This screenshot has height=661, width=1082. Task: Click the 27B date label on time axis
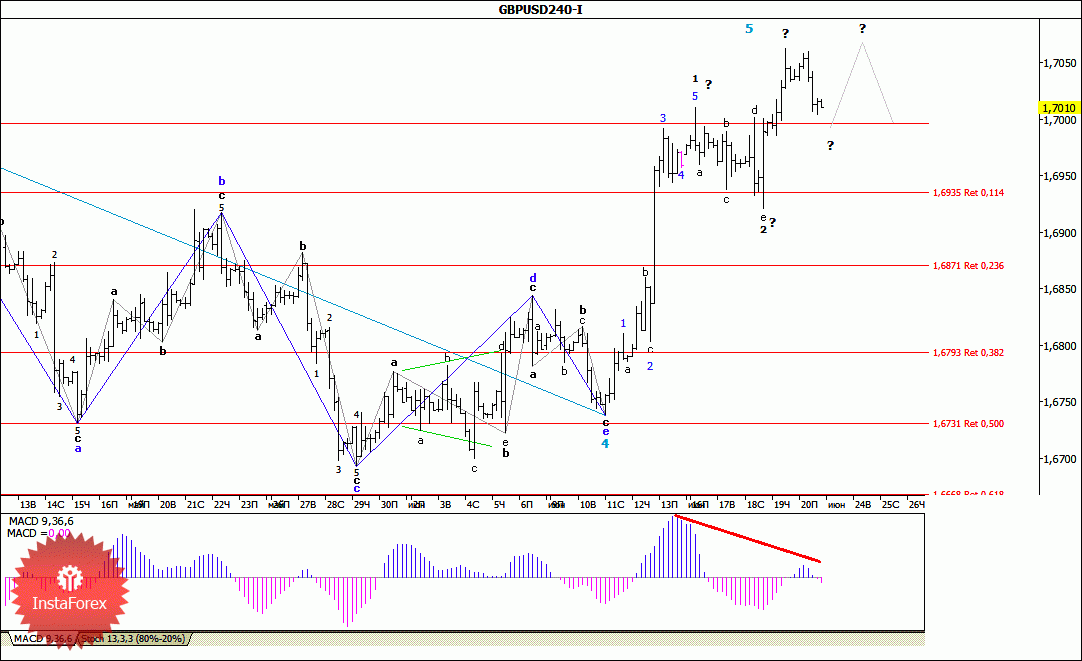[307, 504]
